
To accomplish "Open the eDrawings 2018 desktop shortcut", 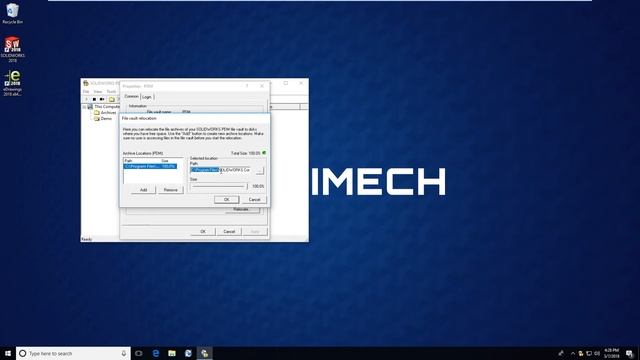I will [12, 83].
